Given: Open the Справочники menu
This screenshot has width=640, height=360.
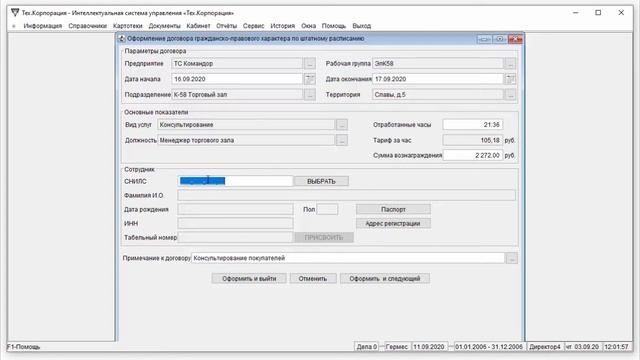Looking at the screenshot, I should pyautogui.click(x=87, y=26).
